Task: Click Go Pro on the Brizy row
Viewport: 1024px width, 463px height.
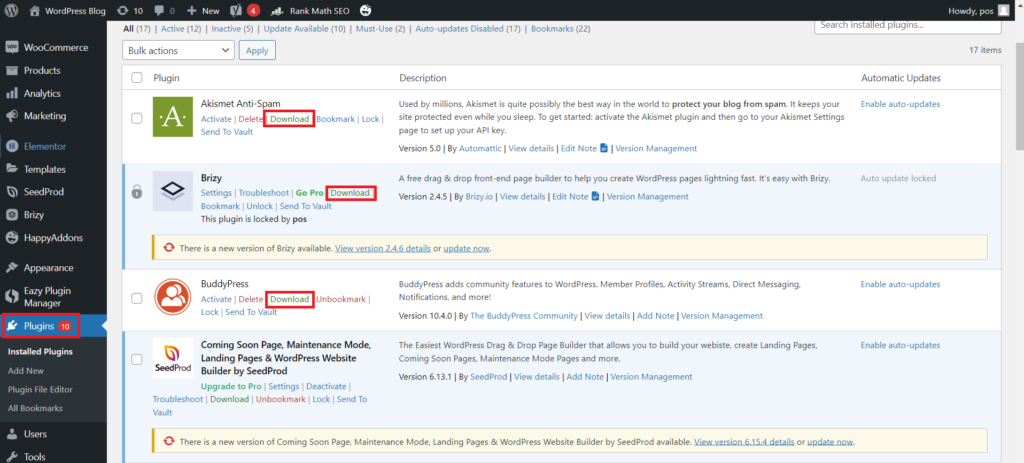Action: [x=310, y=193]
